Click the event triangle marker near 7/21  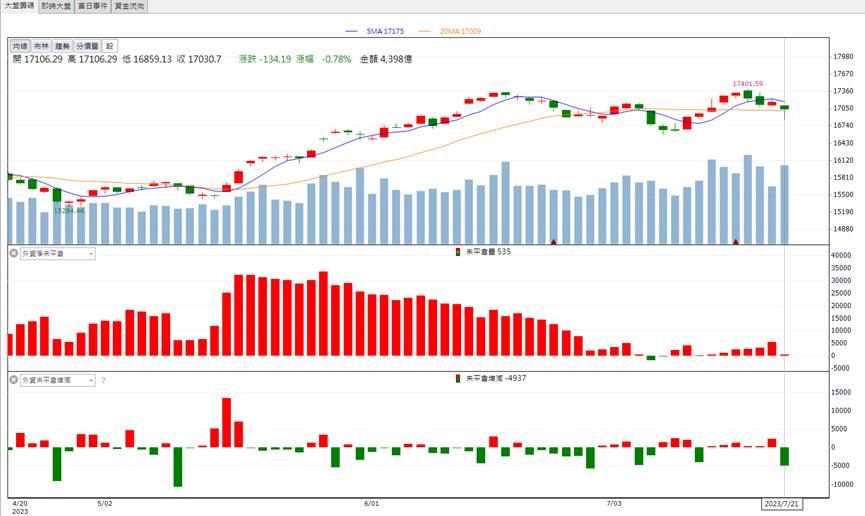point(735,241)
